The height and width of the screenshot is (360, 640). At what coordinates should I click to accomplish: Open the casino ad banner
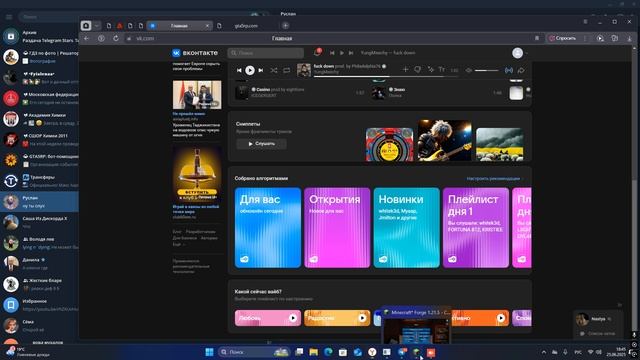tap(197, 174)
